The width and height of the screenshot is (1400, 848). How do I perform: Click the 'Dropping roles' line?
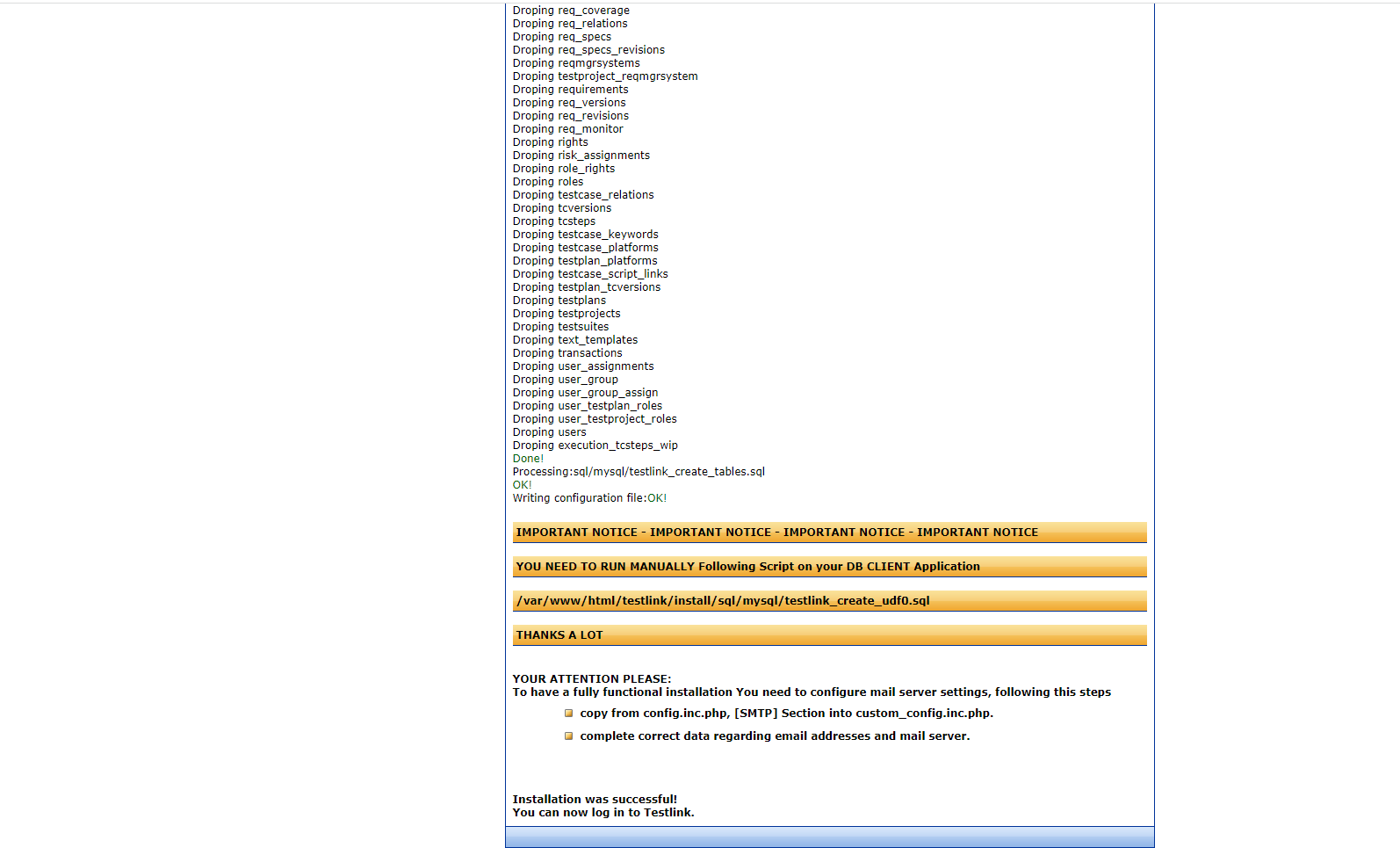(x=548, y=182)
